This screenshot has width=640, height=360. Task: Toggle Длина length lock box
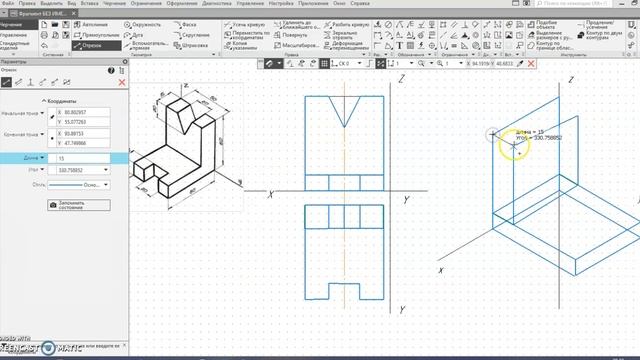pos(52,158)
